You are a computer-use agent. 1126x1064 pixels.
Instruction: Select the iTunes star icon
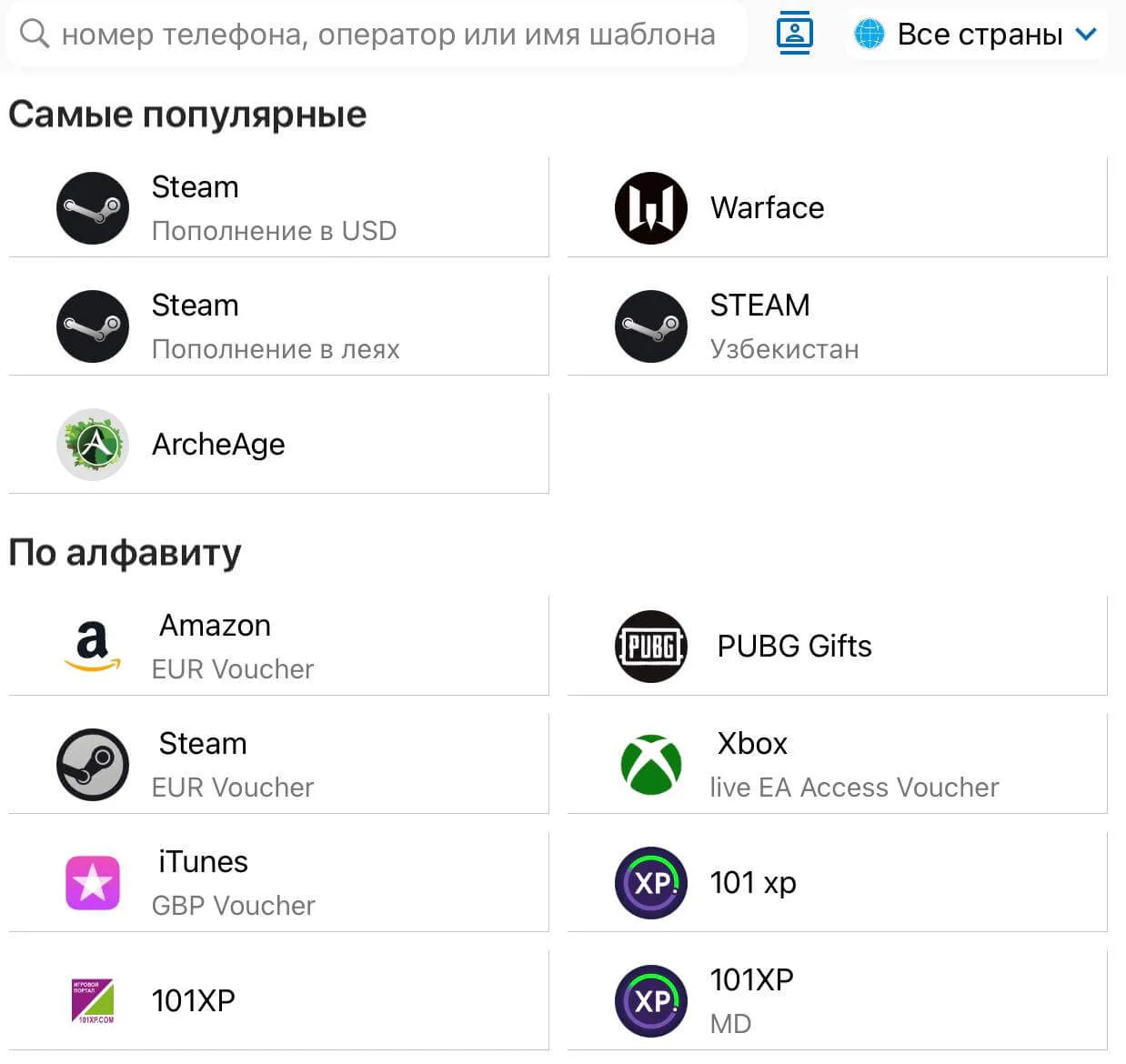point(93,883)
